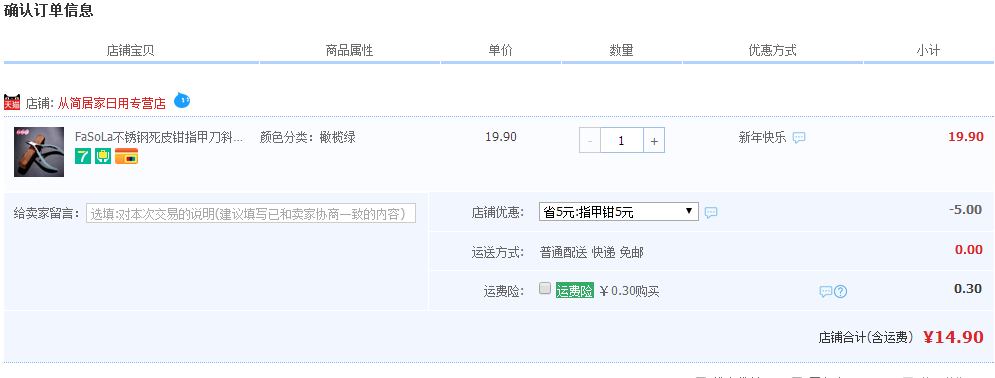The height and width of the screenshot is (378, 995).
Task: Click the 优惠方式 column header
Action: pos(773,51)
